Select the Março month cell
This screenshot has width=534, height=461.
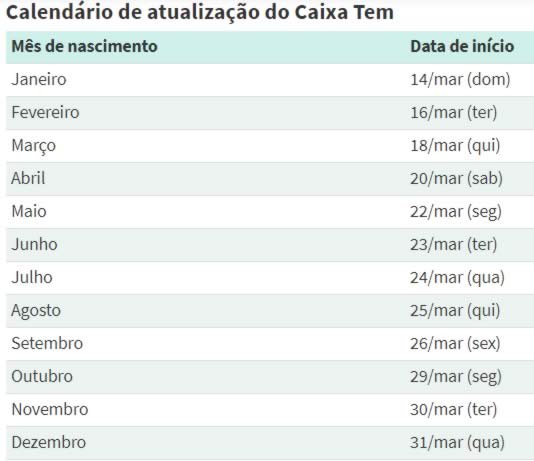[x=33, y=146]
